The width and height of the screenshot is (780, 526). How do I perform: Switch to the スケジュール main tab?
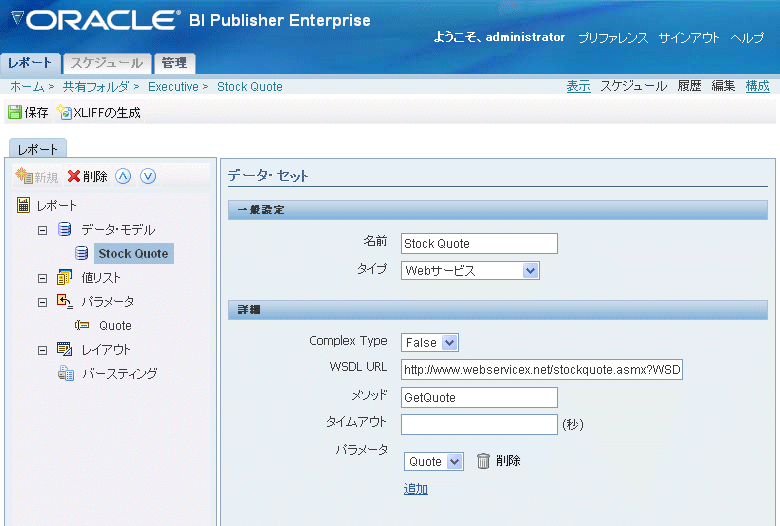click(107, 63)
